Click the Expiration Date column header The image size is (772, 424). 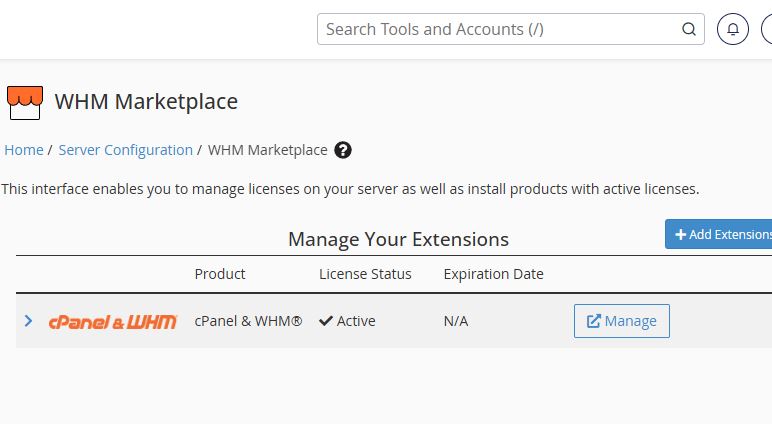click(493, 274)
